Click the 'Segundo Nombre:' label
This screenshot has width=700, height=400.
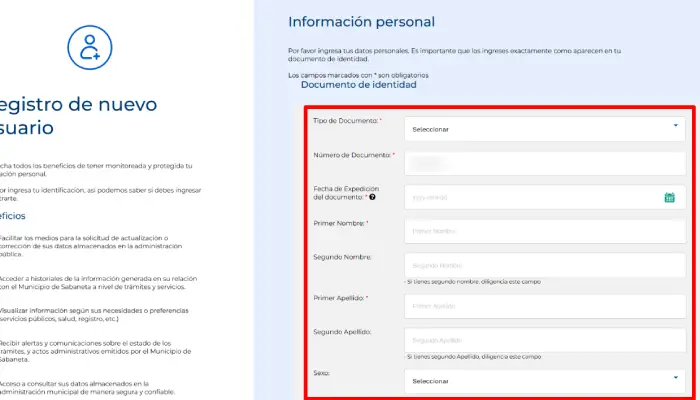[x=342, y=257]
